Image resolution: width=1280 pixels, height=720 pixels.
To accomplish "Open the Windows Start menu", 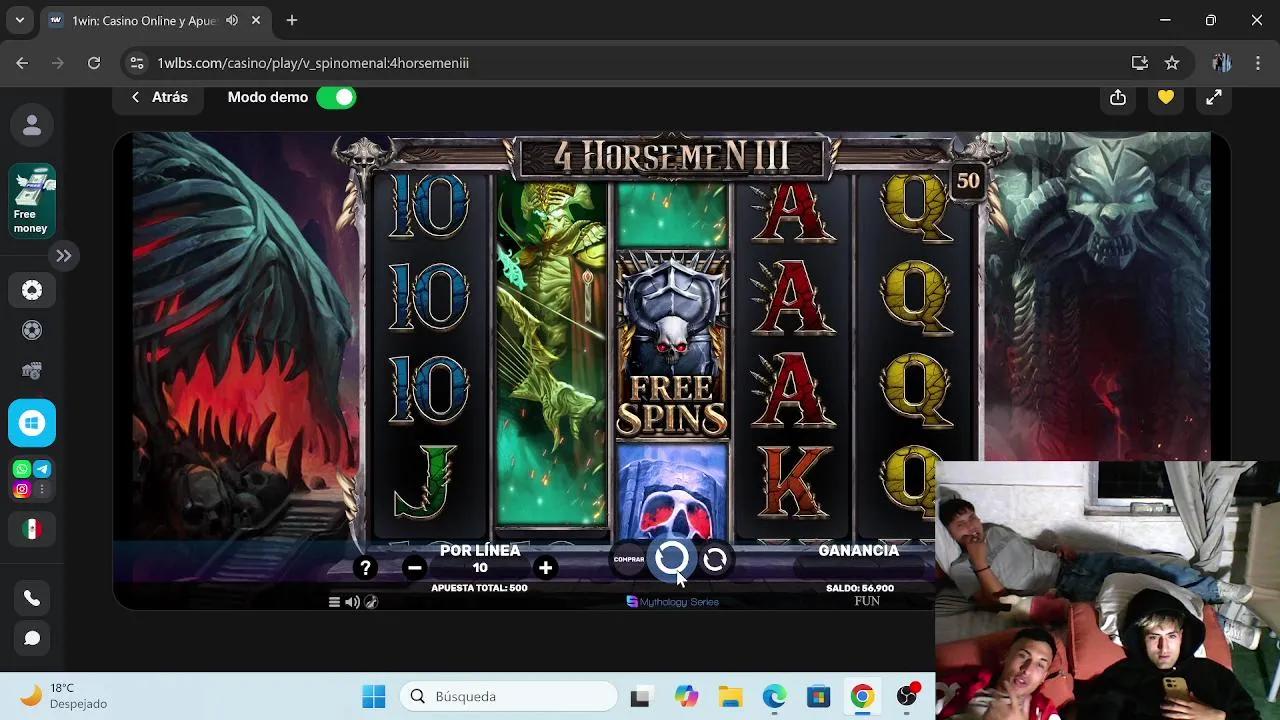I will 374,697.
